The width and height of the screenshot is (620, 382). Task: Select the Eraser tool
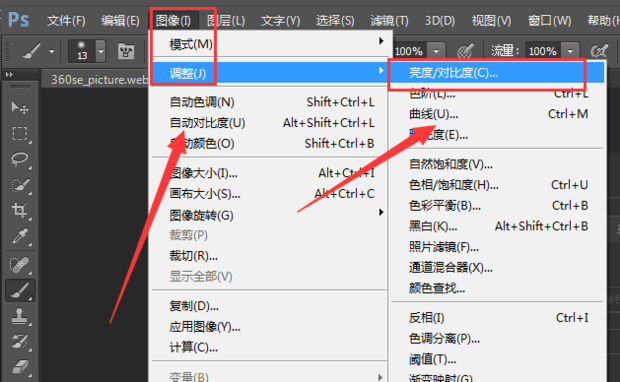[19, 367]
